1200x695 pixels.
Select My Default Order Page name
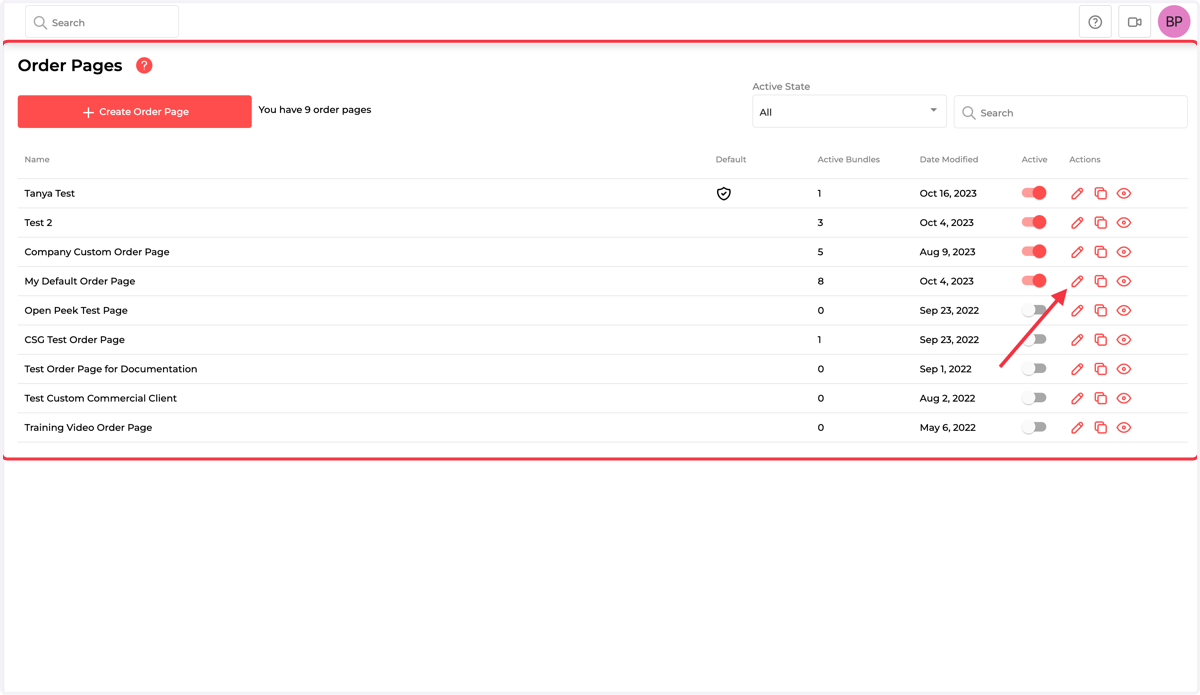point(80,281)
